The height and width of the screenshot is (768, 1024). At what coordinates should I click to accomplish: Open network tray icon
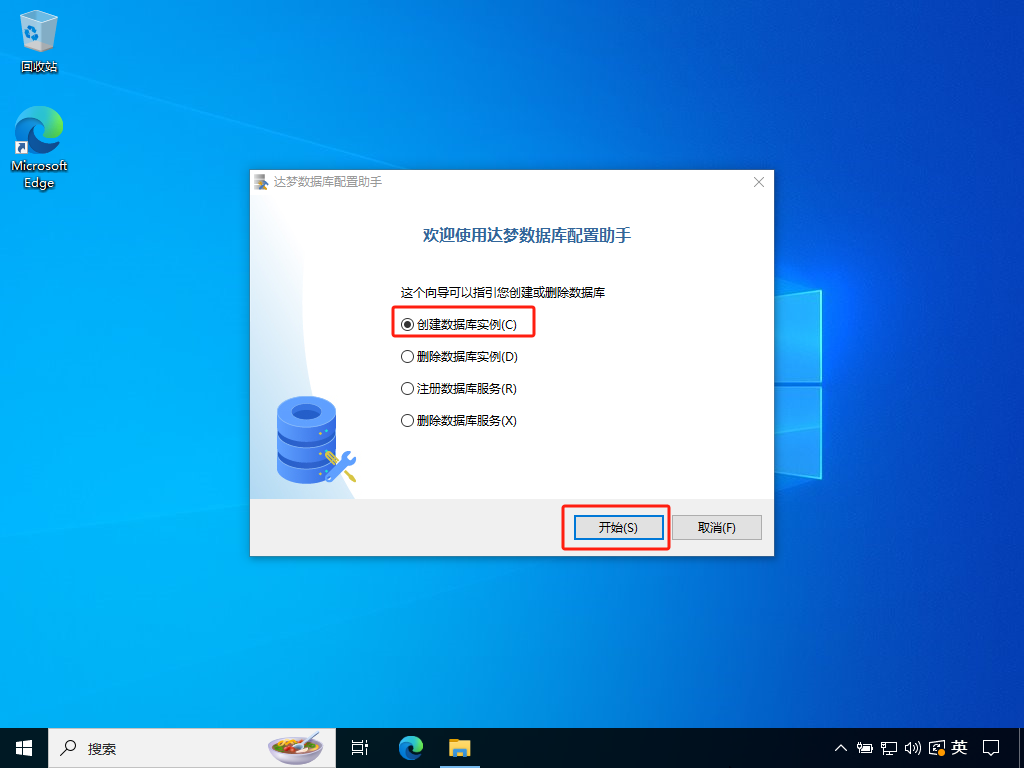click(x=889, y=748)
